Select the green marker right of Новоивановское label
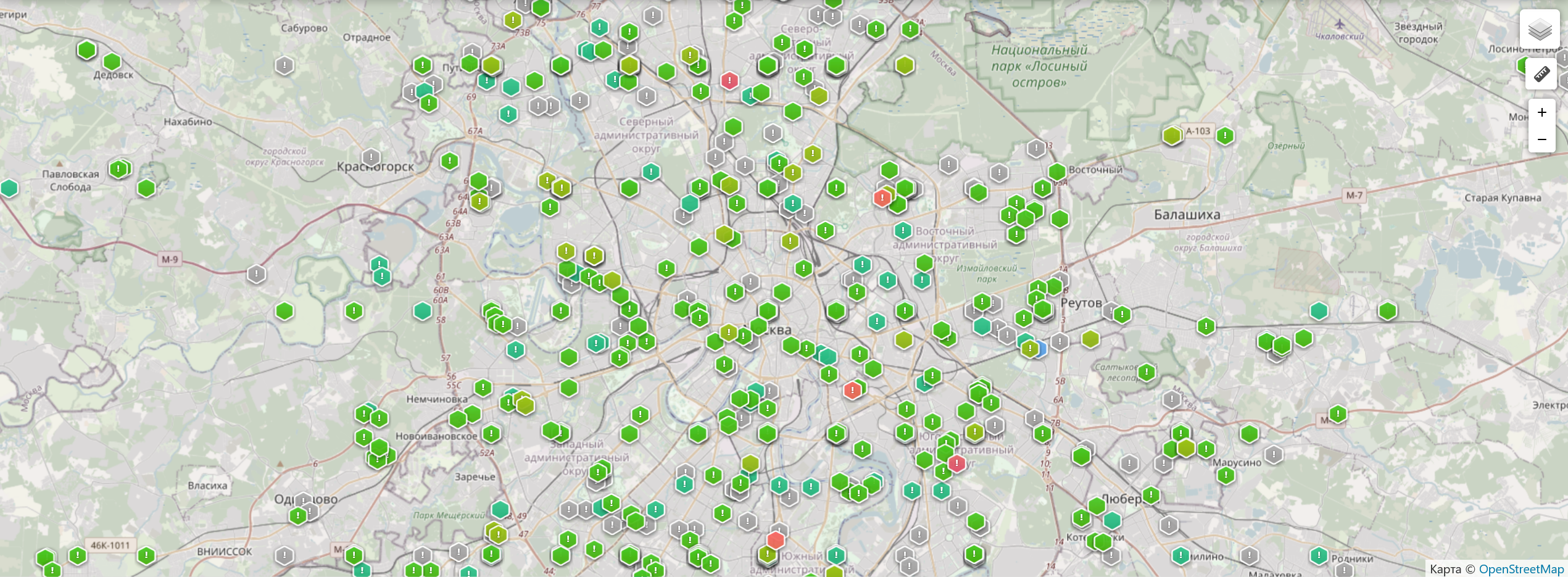 (491, 433)
